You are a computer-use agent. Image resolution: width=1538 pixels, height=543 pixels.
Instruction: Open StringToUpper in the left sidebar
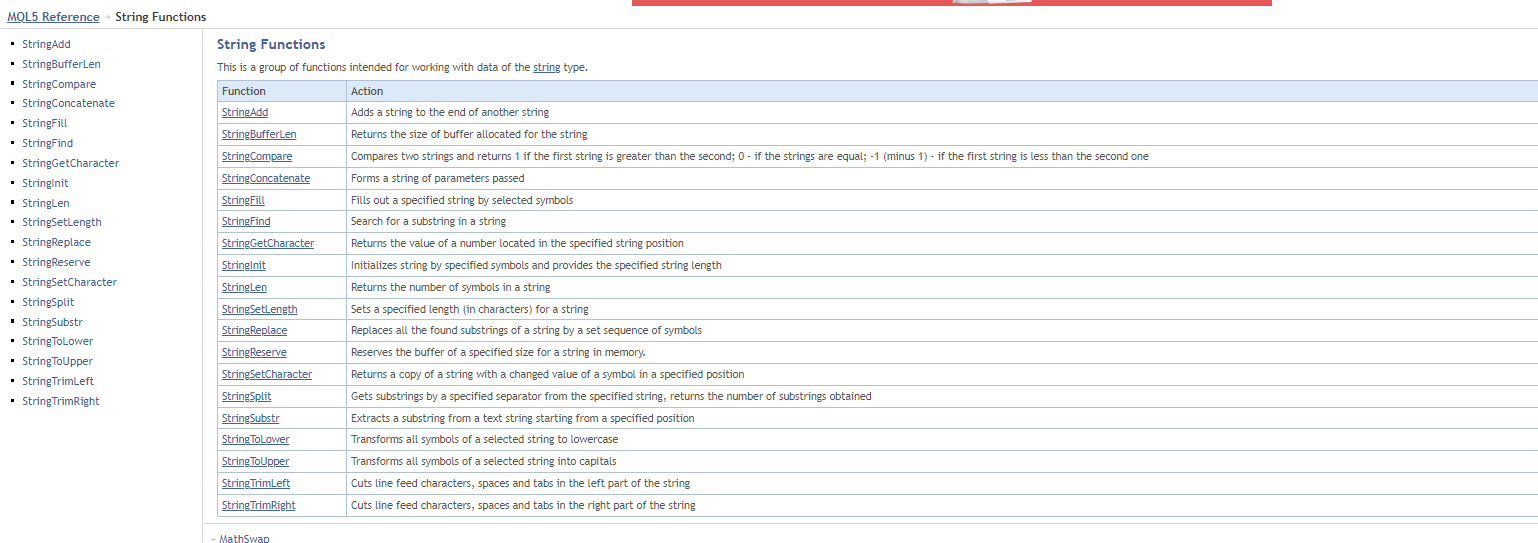[x=57, y=361]
